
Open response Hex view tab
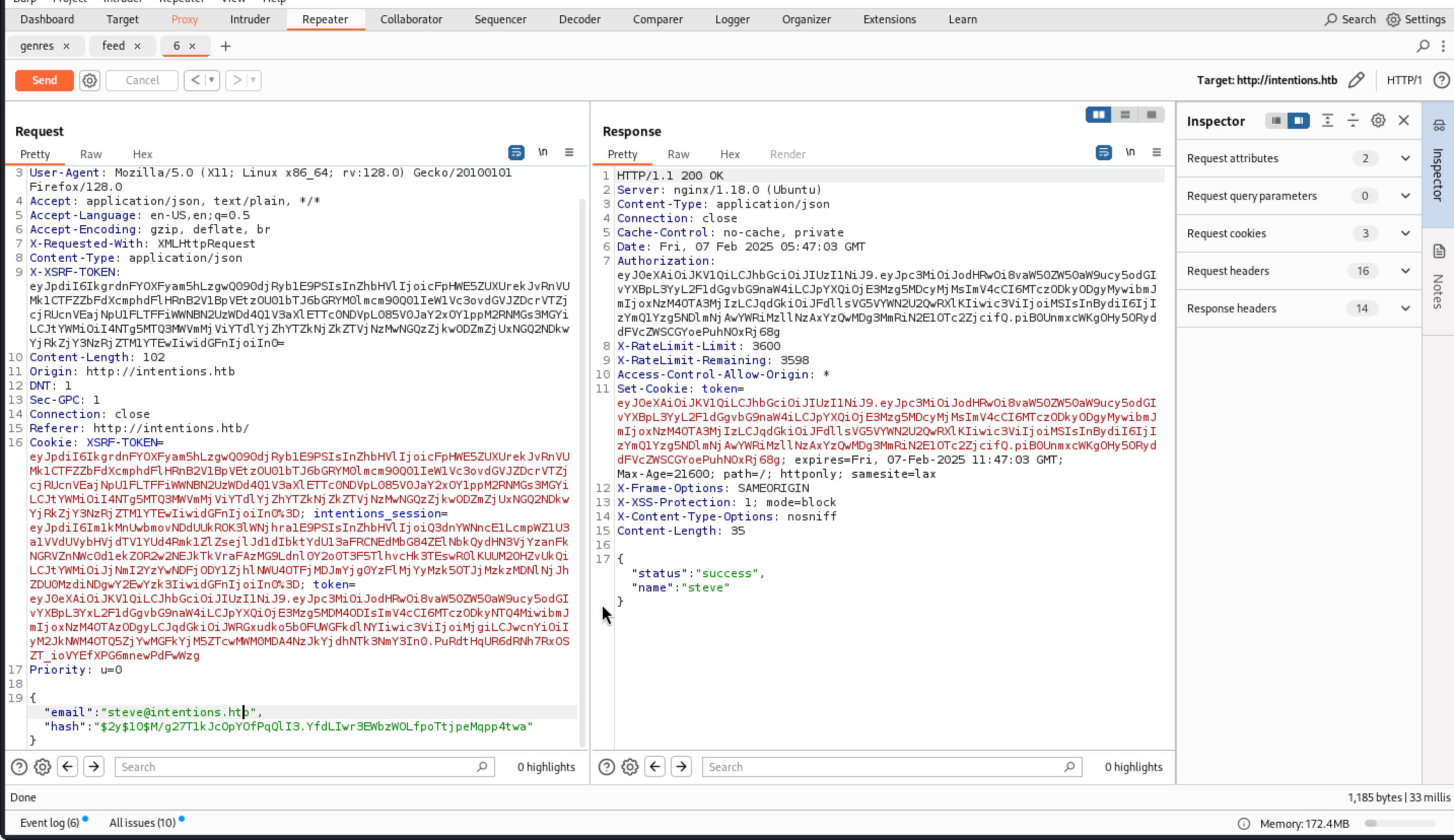(x=730, y=155)
